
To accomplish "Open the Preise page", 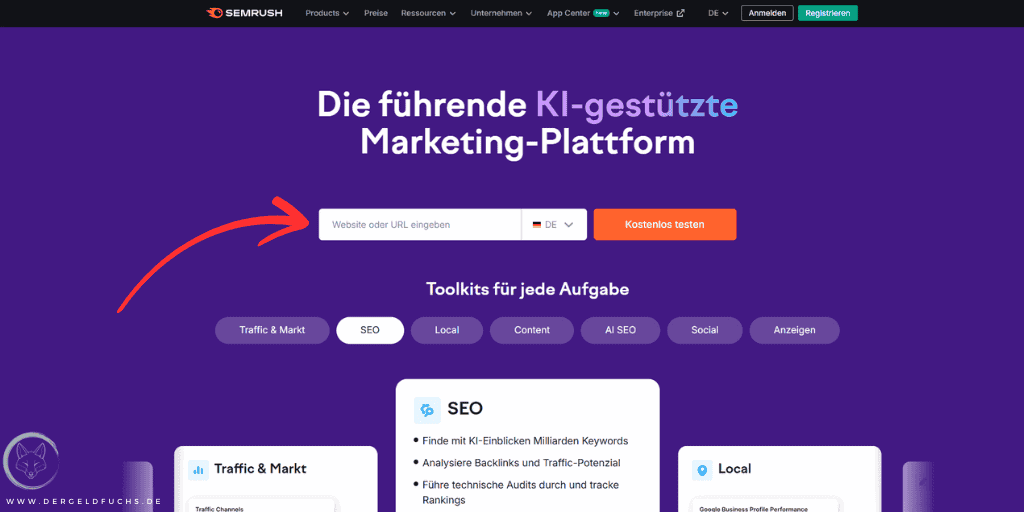I will 376,13.
